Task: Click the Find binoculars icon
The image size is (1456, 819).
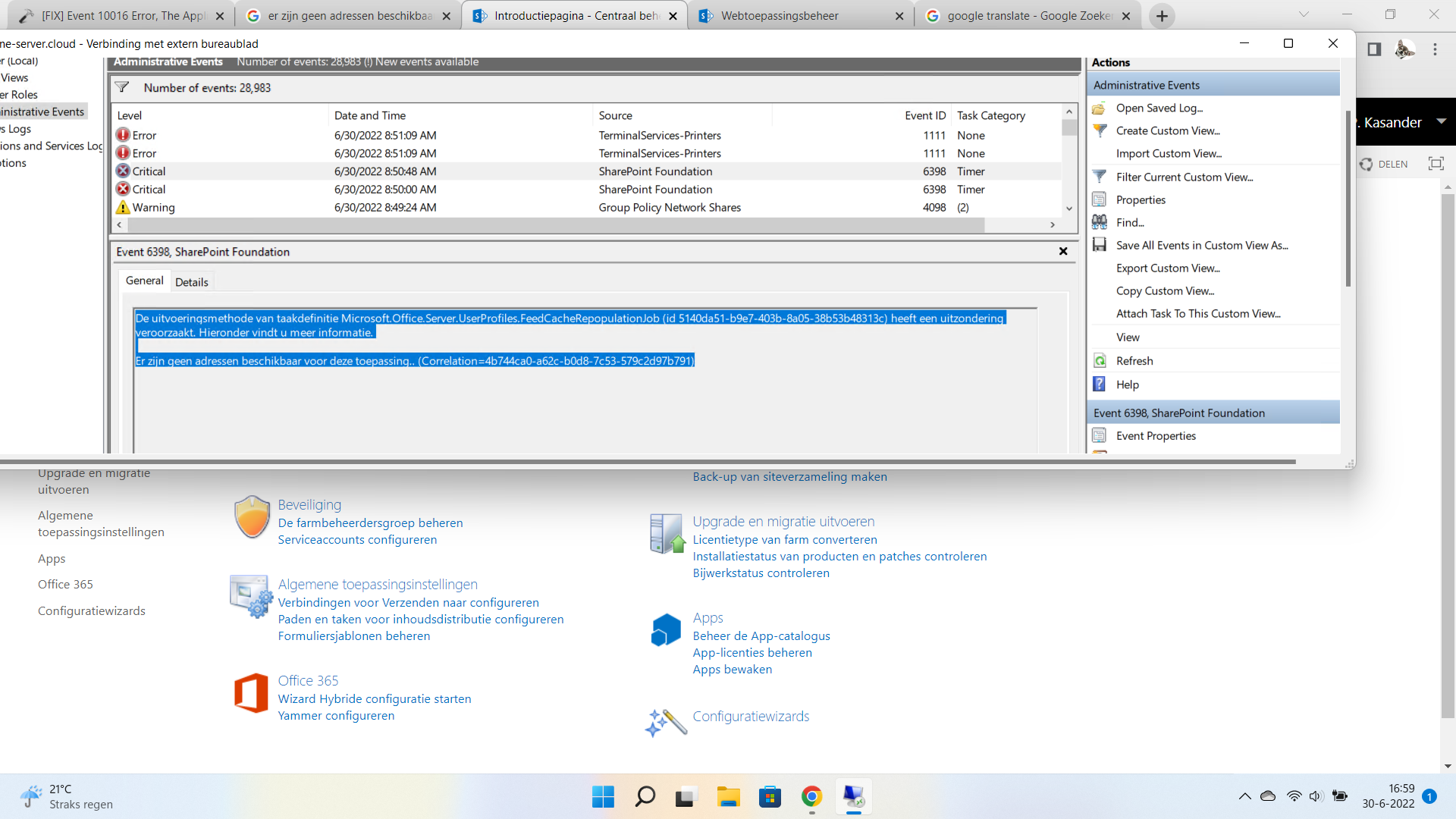Action: (1100, 222)
